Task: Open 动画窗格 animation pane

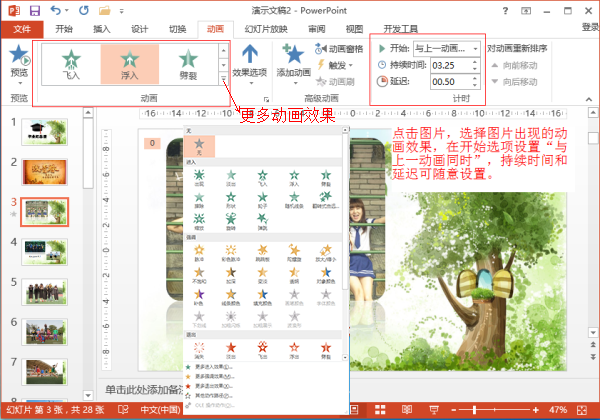Action: point(339,49)
